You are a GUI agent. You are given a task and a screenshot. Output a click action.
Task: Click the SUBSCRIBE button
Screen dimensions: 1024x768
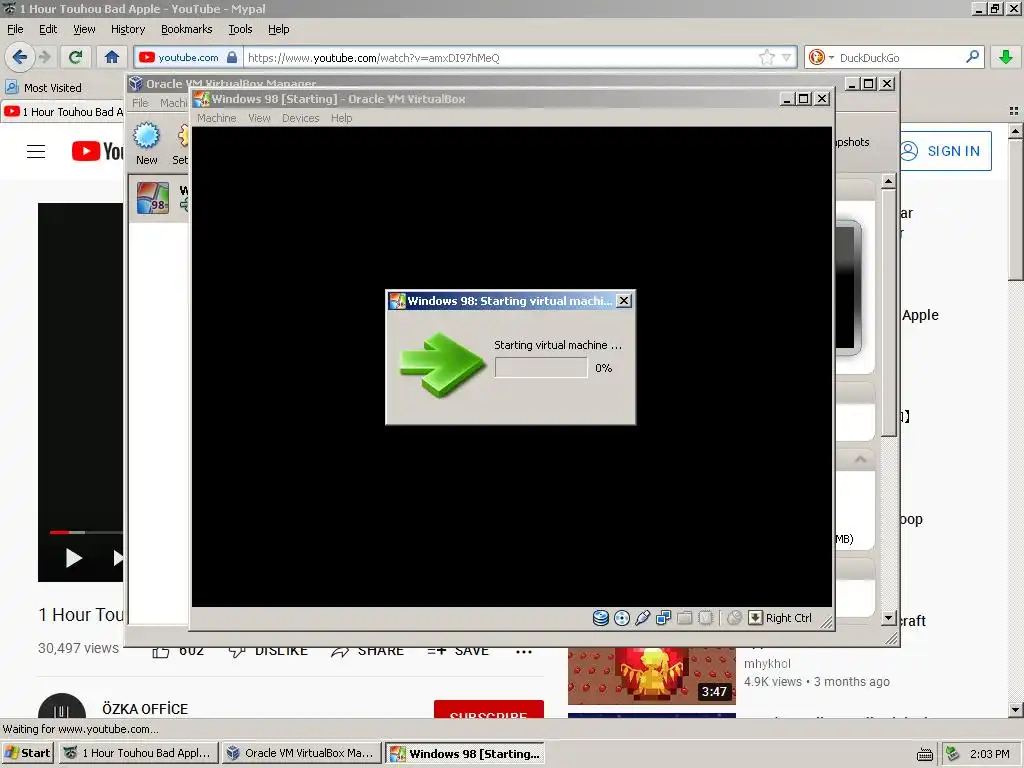pos(488,709)
